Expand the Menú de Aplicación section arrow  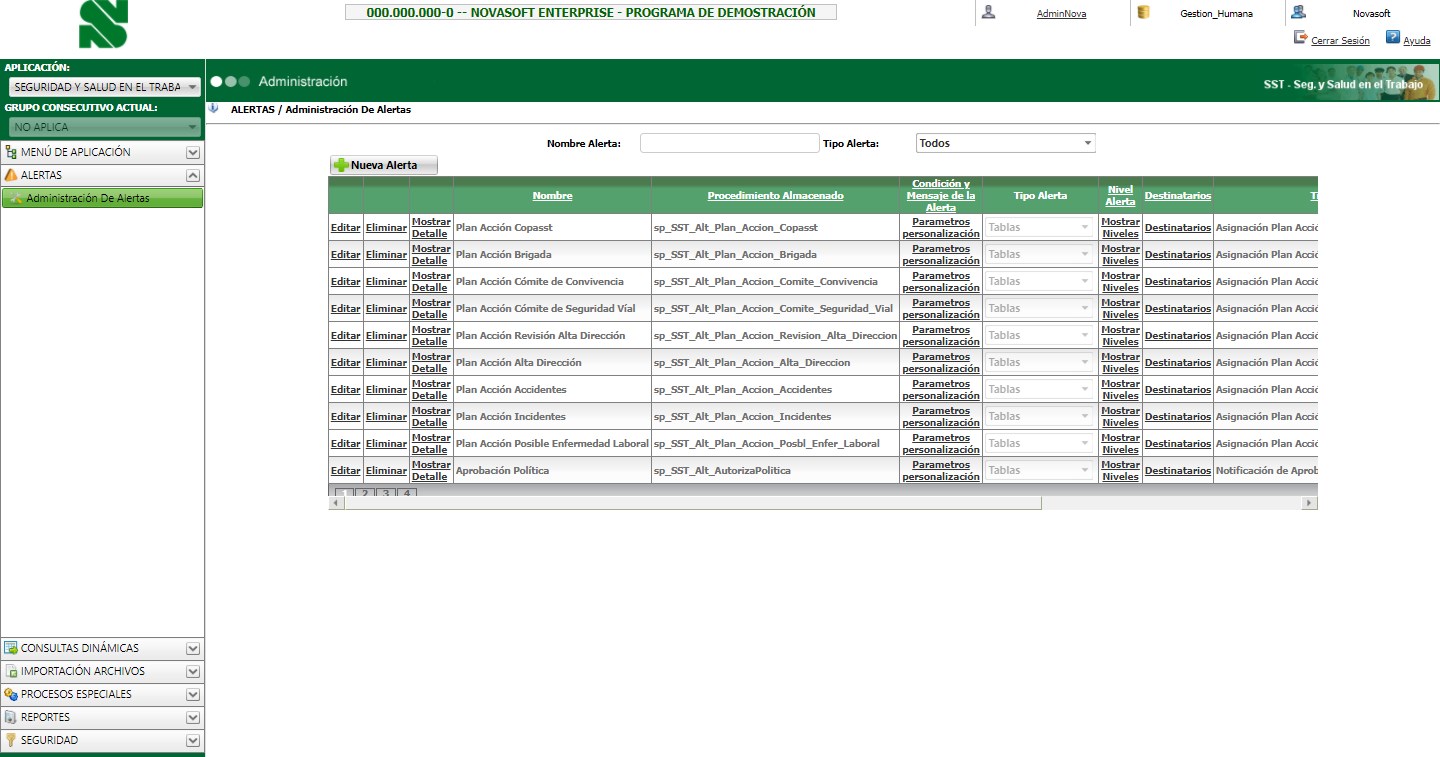click(x=193, y=153)
